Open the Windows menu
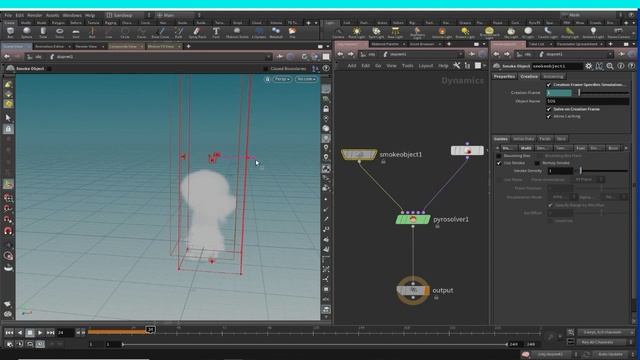Viewport: 640px width, 360px height. pyautogui.click(x=72, y=15)
